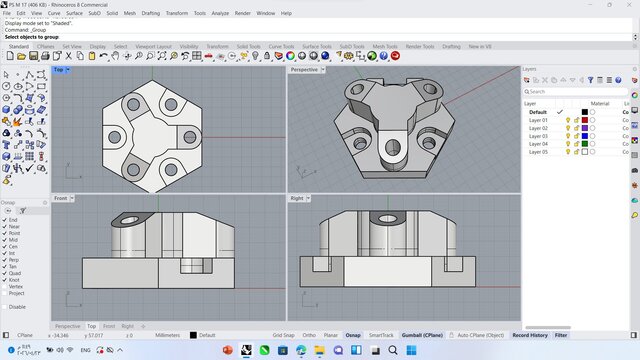Click Filter in status bar
The width and height of the screenshot is (640, 360).
(x=561, y=335)
